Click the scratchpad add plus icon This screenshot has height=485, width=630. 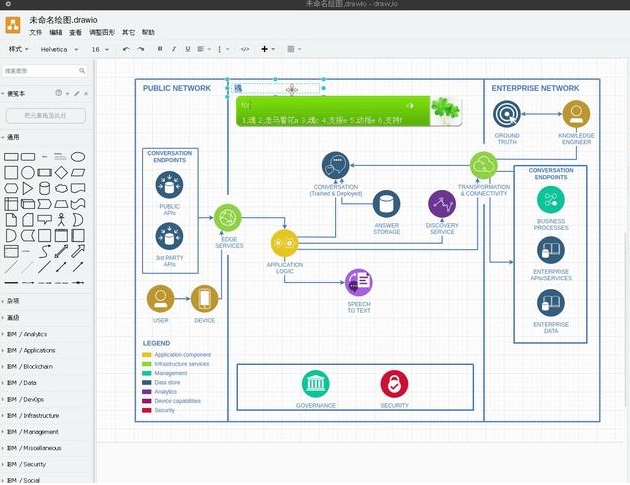(68, 93)
